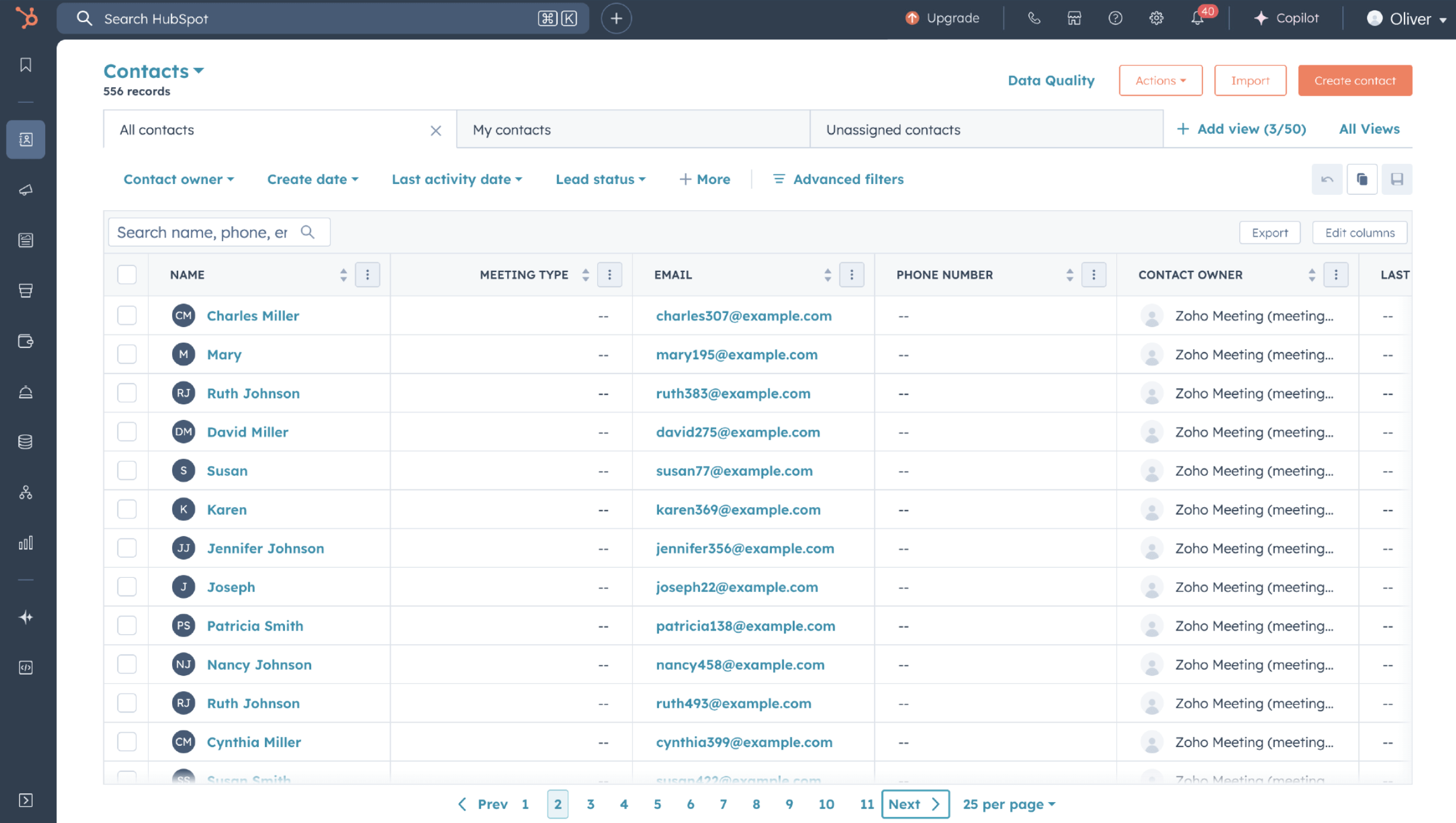This screenshot has height=823, width=1456.
Task: Sort by the Email column arrows
Action: (x=827, y=274)
